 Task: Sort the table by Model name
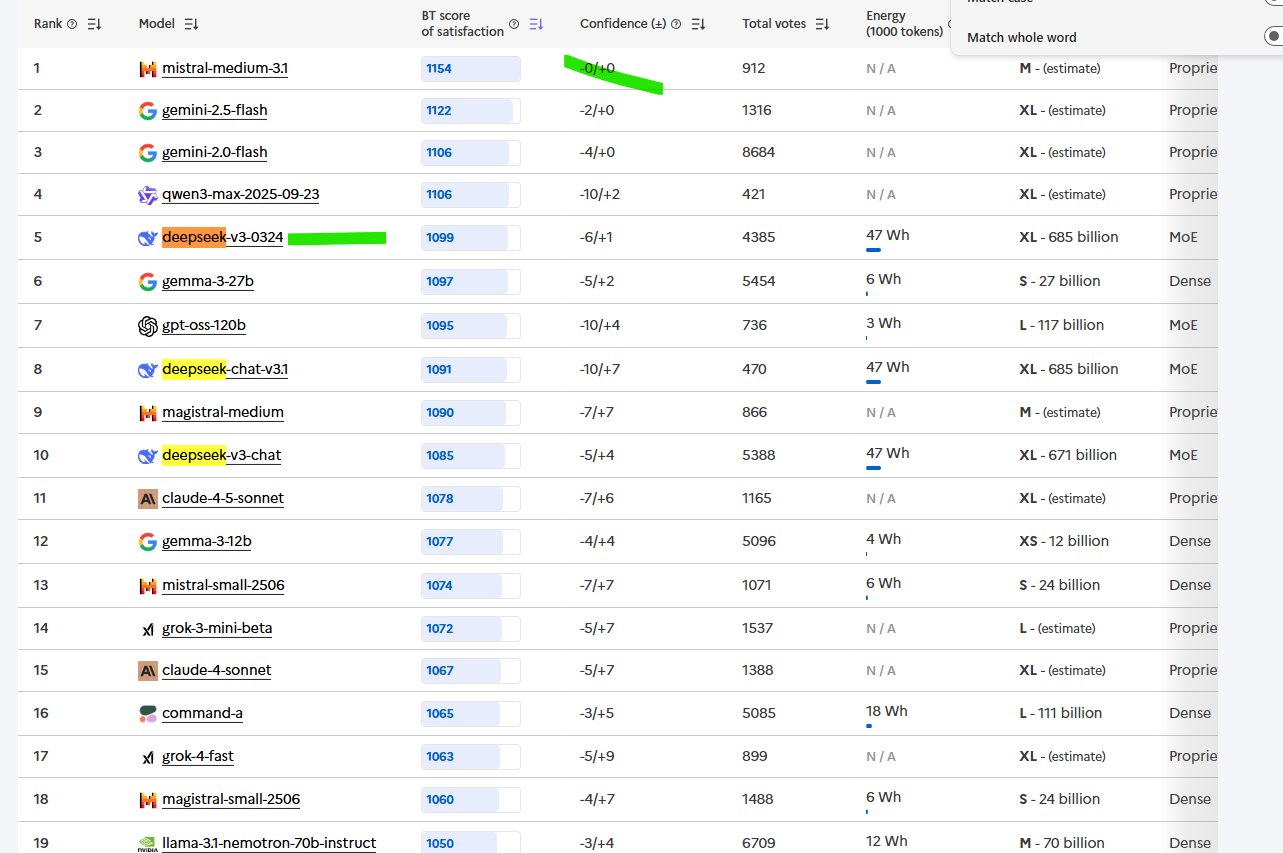tap(191, 24)
